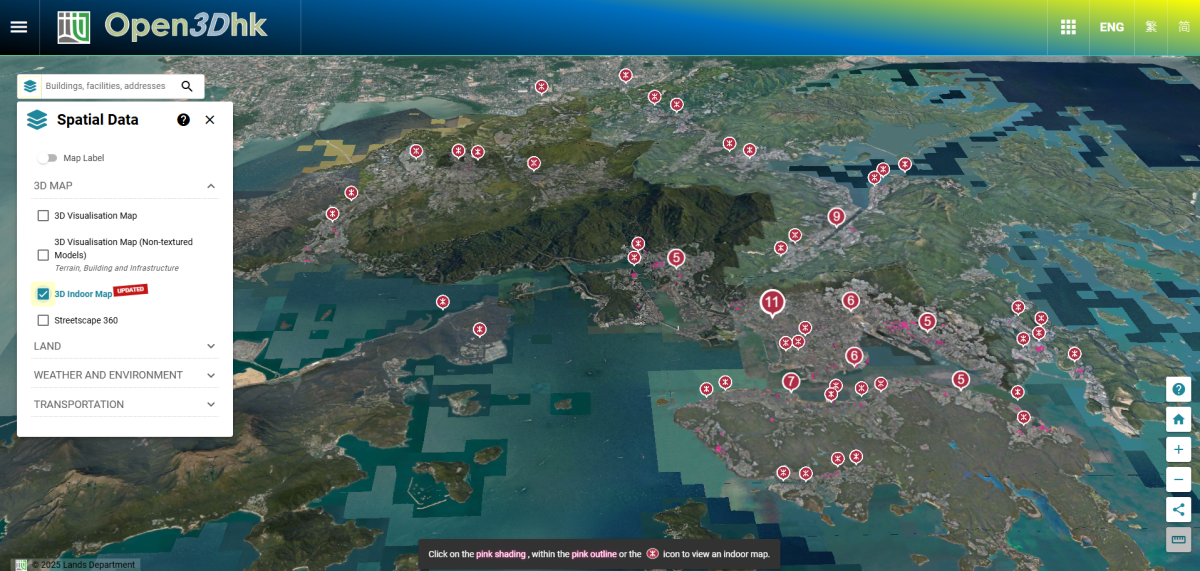The image size is (1200, 571).
Task: Close the Spatial Data panel
Action: (x=210, y=120)
